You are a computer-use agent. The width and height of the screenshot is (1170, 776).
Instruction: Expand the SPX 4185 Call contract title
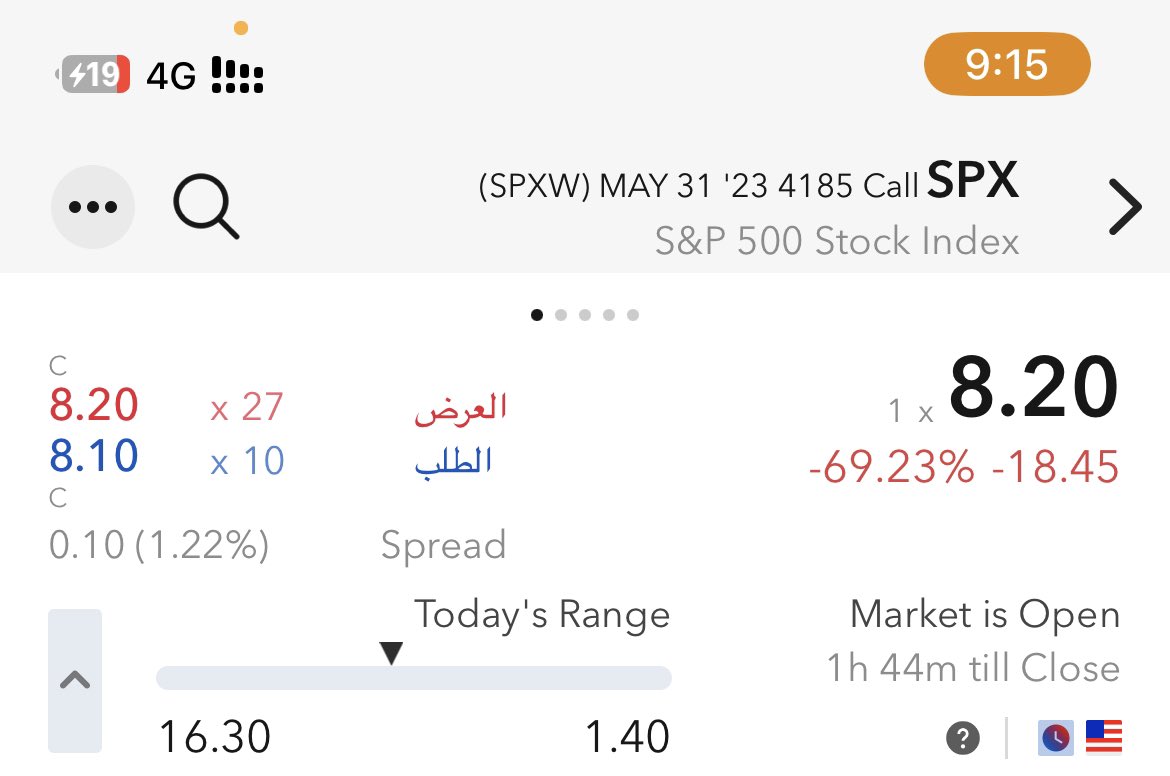pyautogui.click(x=748, y=181)
